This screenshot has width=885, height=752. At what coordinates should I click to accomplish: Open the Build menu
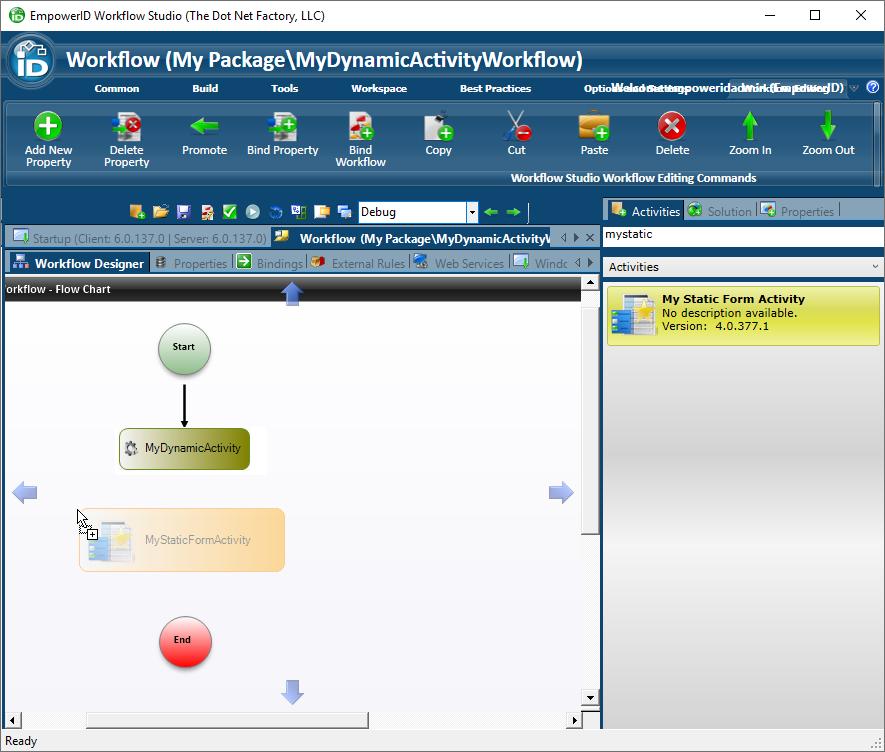pyautogui.click(x=204, y=88)
